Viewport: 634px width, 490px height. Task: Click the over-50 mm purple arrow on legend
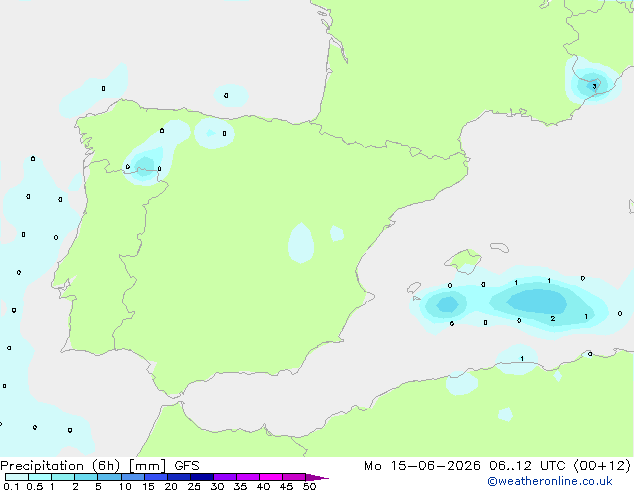tap(317, 477)
